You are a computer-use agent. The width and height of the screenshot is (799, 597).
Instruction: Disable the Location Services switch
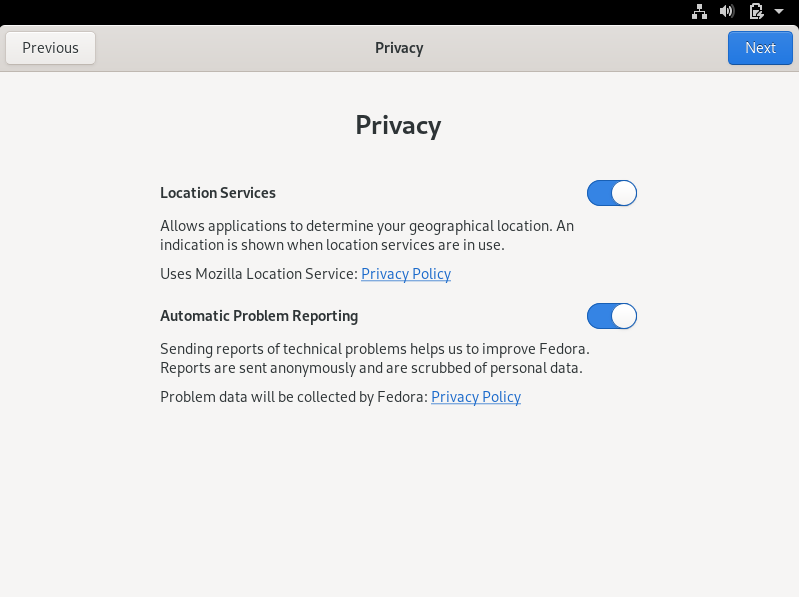[x=611, y=193]
